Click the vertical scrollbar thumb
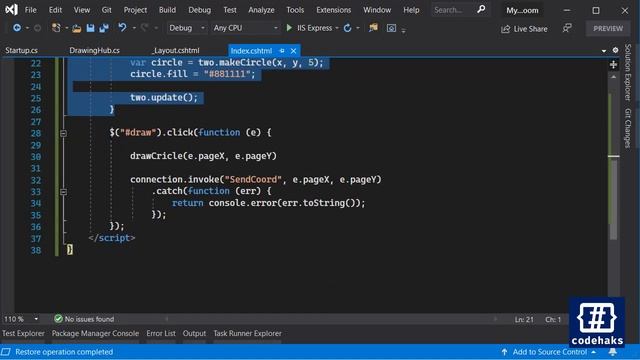This screenshot has height=360, width=640. (x=613, y=199)
